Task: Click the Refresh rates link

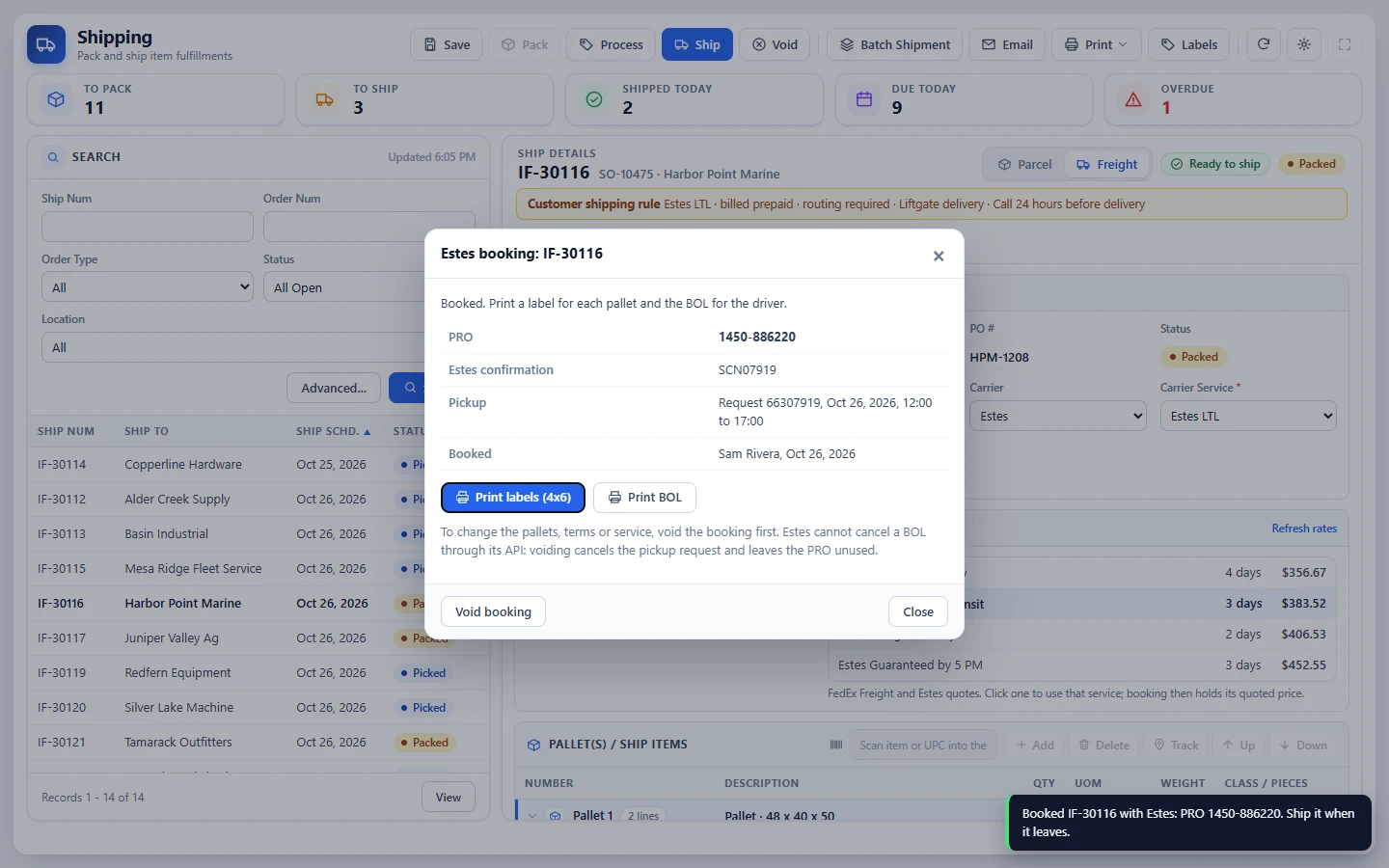Action: click(x=1304, y=529)
